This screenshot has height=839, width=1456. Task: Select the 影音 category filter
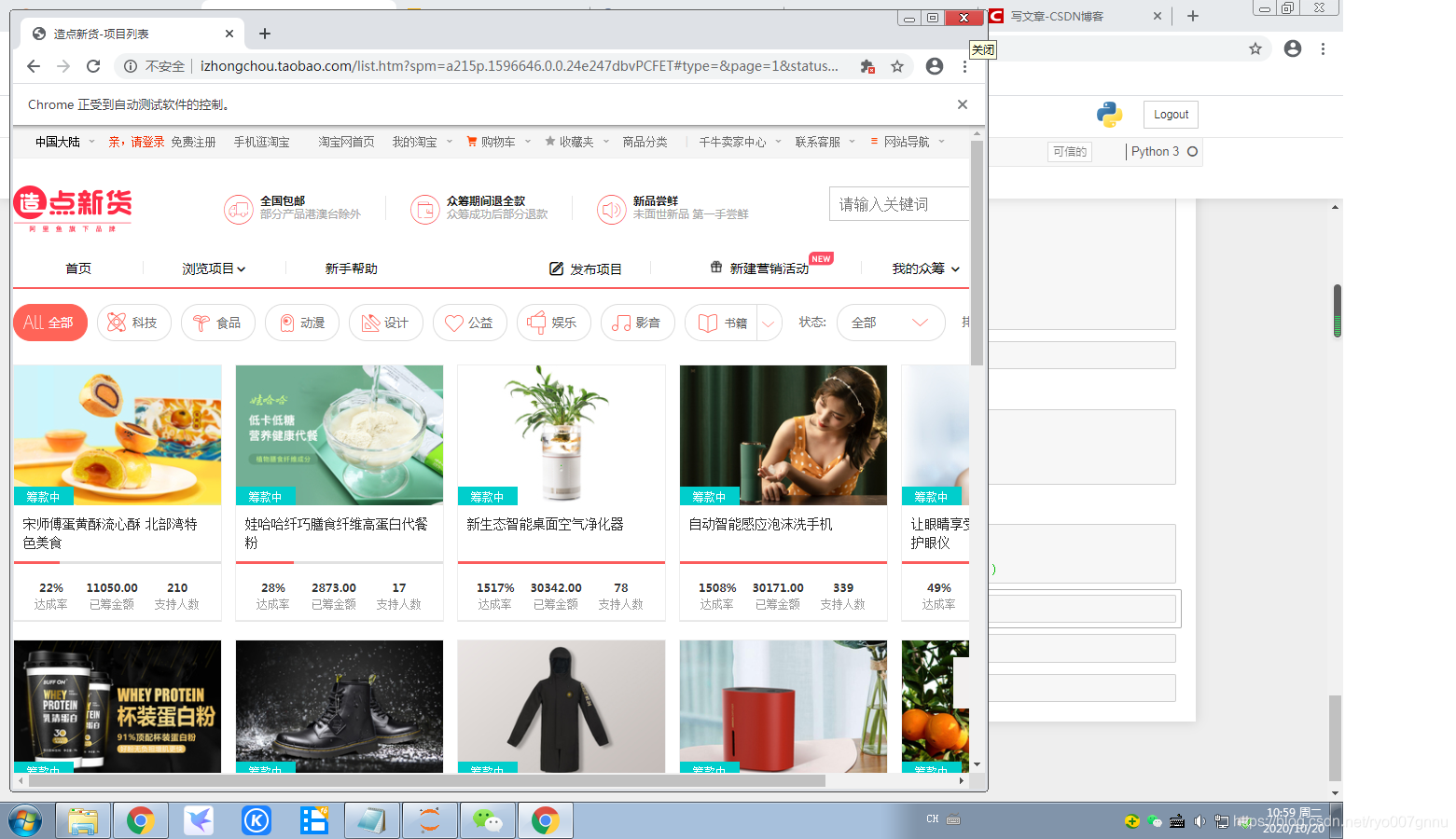pos(638,323)
